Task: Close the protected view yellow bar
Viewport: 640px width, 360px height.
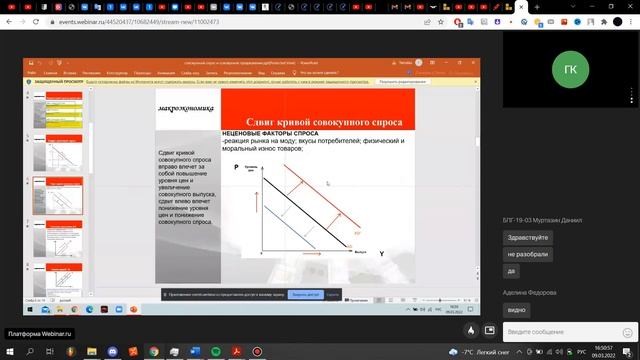Action: pyautogui.click(x=476, y=82)
